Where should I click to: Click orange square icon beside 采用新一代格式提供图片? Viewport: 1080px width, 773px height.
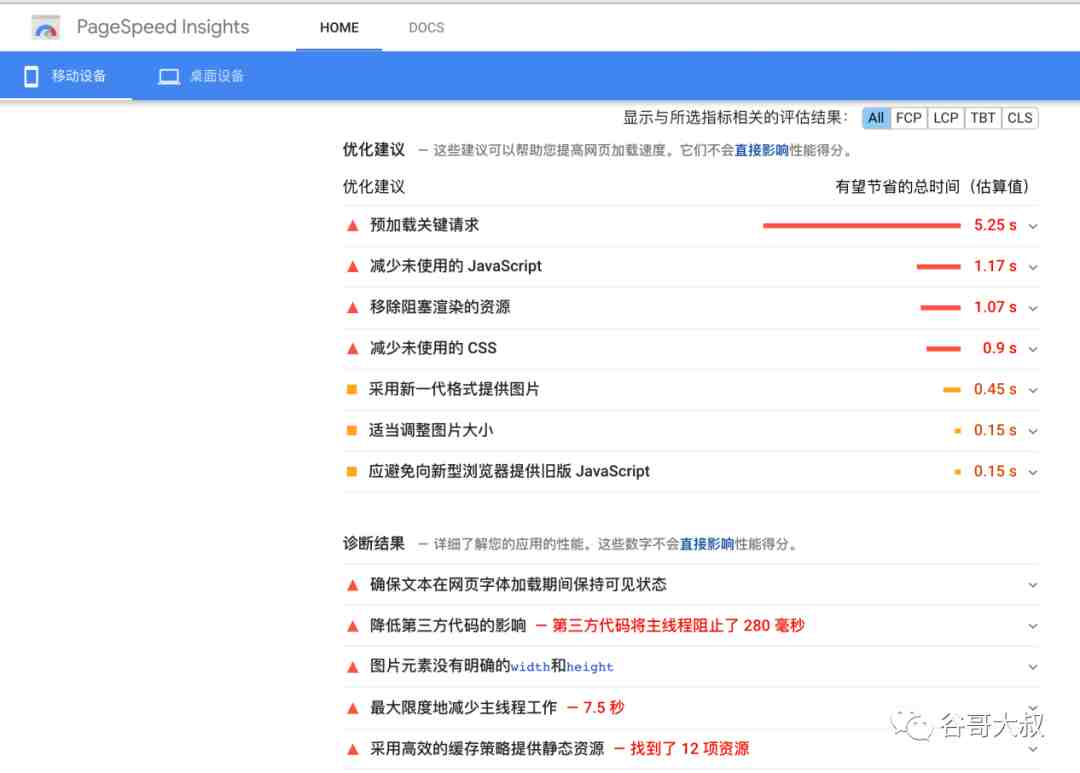352,389
